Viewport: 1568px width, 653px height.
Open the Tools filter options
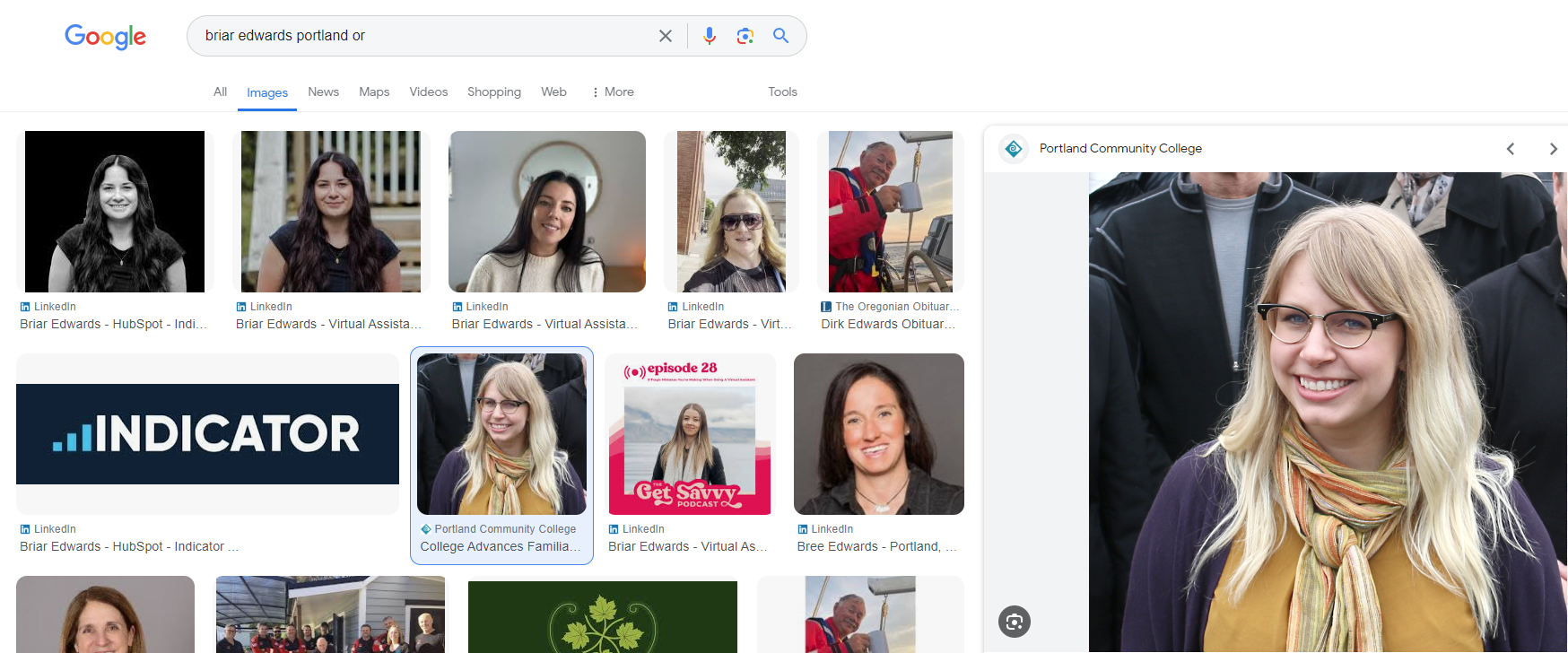[x=782, y=91]
